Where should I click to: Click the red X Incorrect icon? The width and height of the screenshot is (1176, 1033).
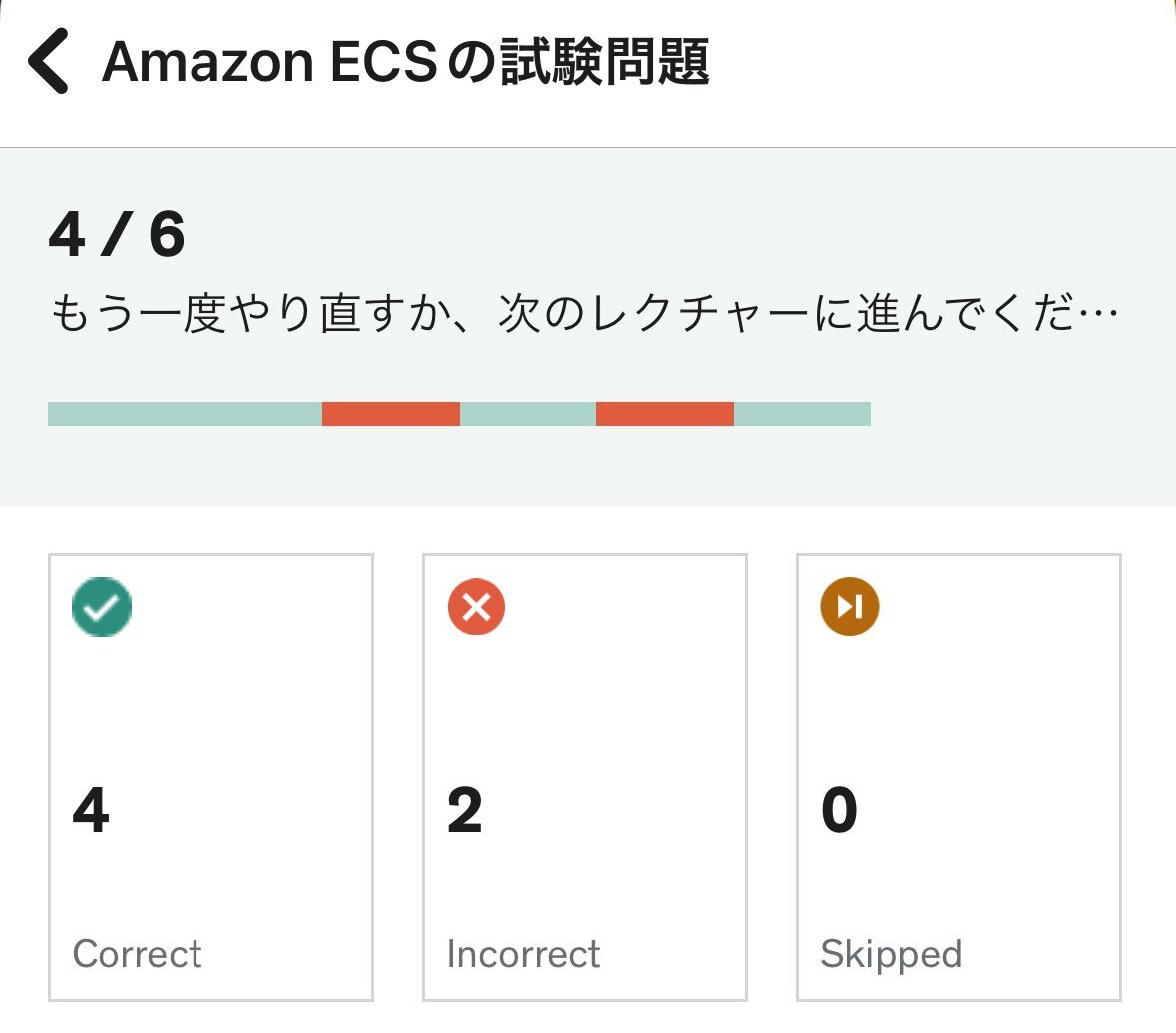pyautogui.click(x=476, y=607)
